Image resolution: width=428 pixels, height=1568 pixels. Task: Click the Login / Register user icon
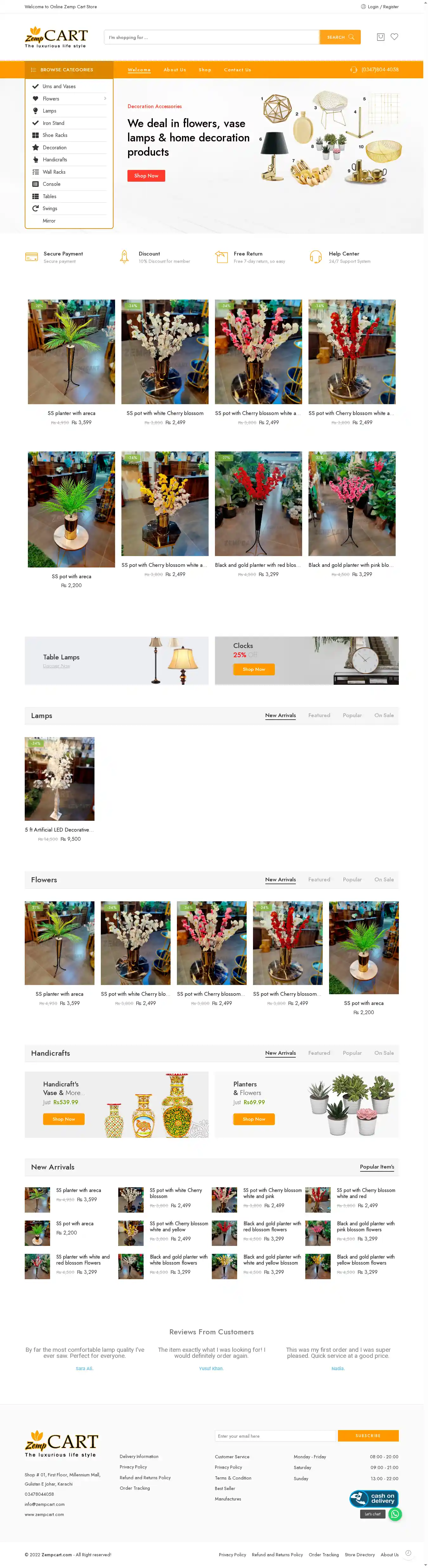[x=363, y=7]
